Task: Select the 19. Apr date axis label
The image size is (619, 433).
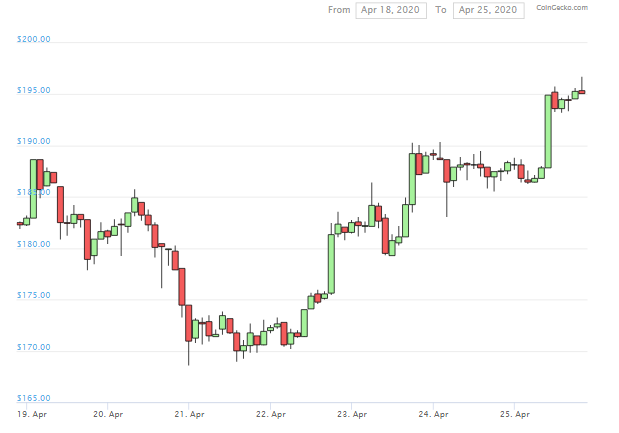Action: click(32, 413)
